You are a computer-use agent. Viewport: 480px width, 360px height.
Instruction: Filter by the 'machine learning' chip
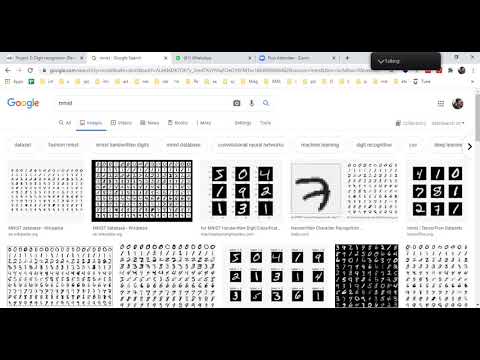[x=320, y=145]
